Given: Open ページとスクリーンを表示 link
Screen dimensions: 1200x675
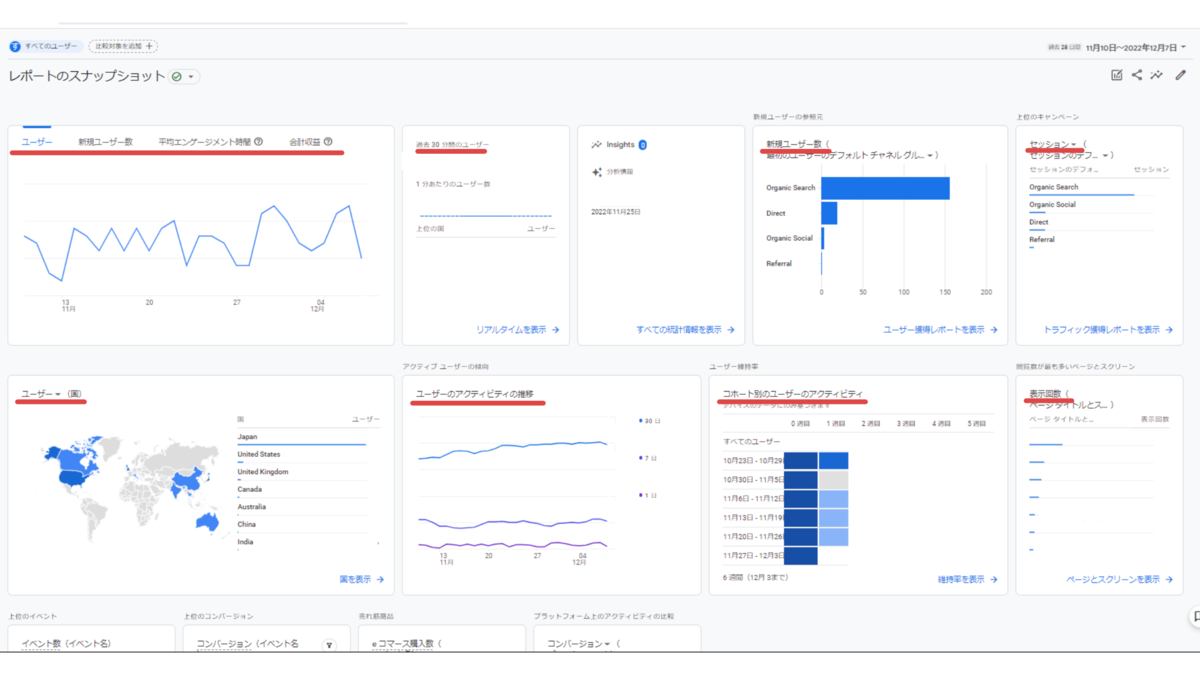Looking at the screenshot, I should click(x=1120, y=579).
